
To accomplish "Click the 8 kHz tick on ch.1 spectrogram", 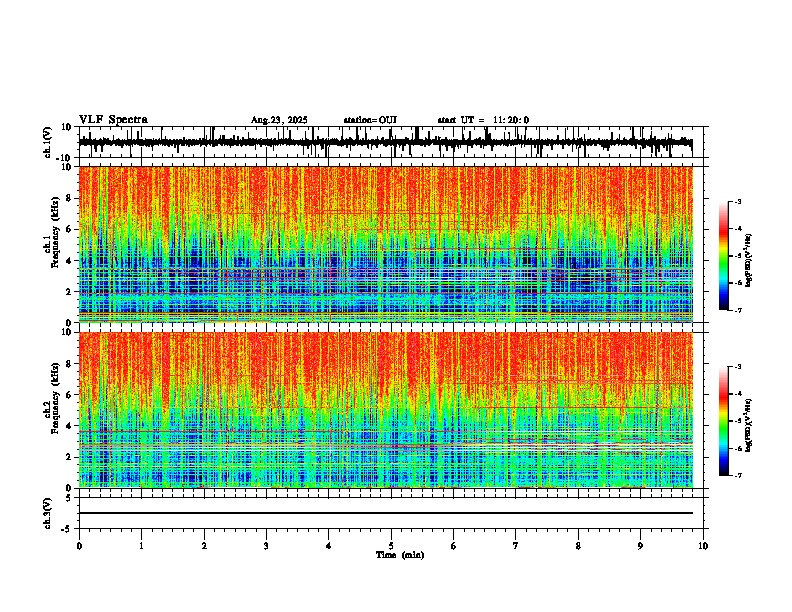I will tap(70, 198).
